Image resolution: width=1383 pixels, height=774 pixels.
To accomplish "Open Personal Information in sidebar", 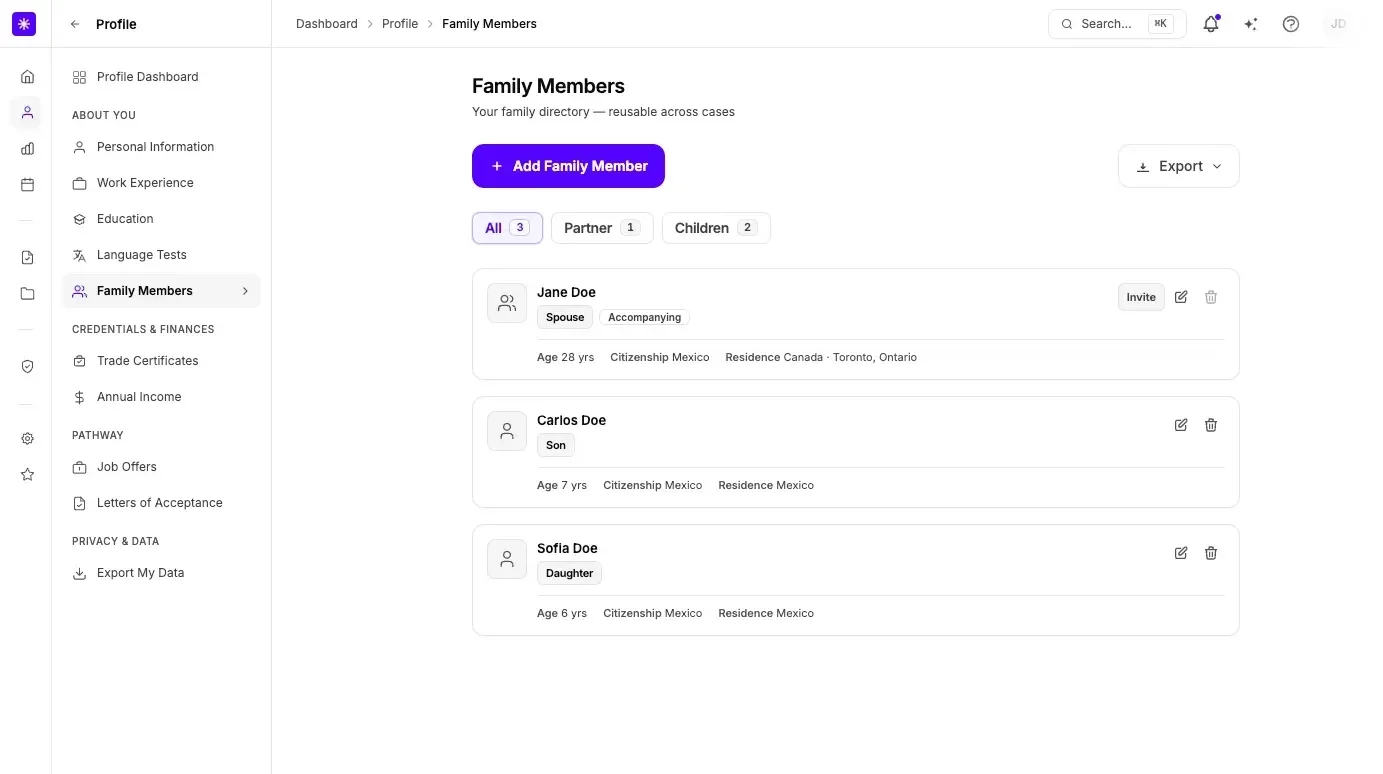I will click(161, 147).
